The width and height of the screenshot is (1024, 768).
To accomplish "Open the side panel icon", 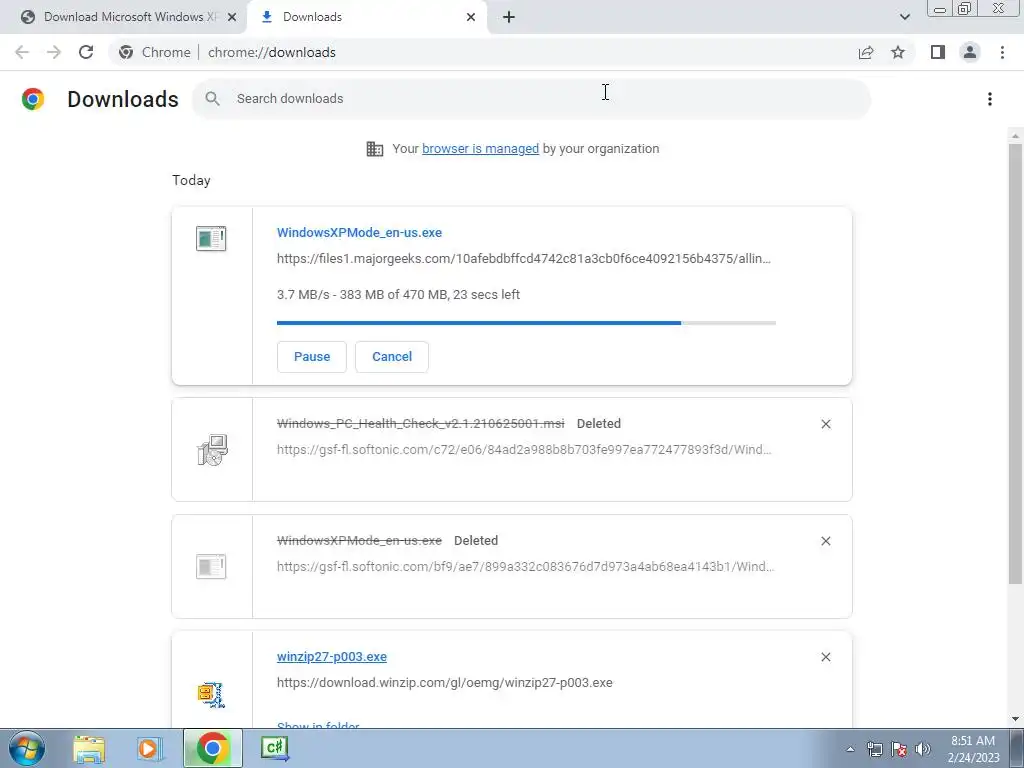I will 938,52.
